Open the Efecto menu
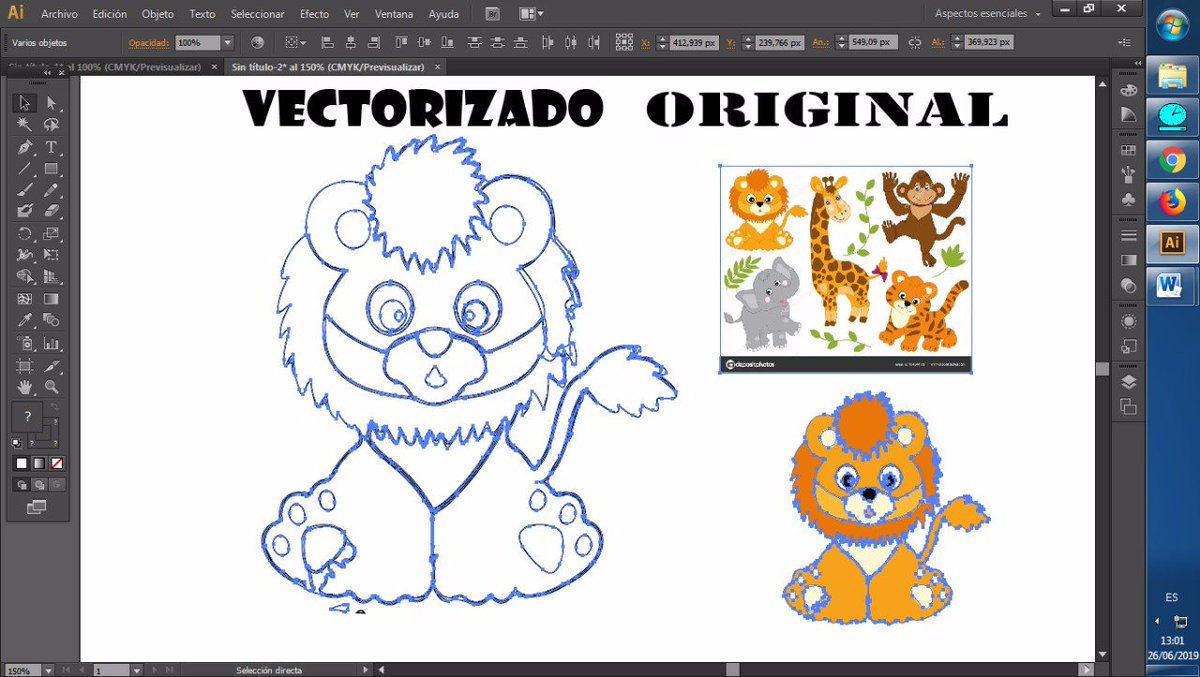This screenshot has height=677, width=1200. click(314, 14)
